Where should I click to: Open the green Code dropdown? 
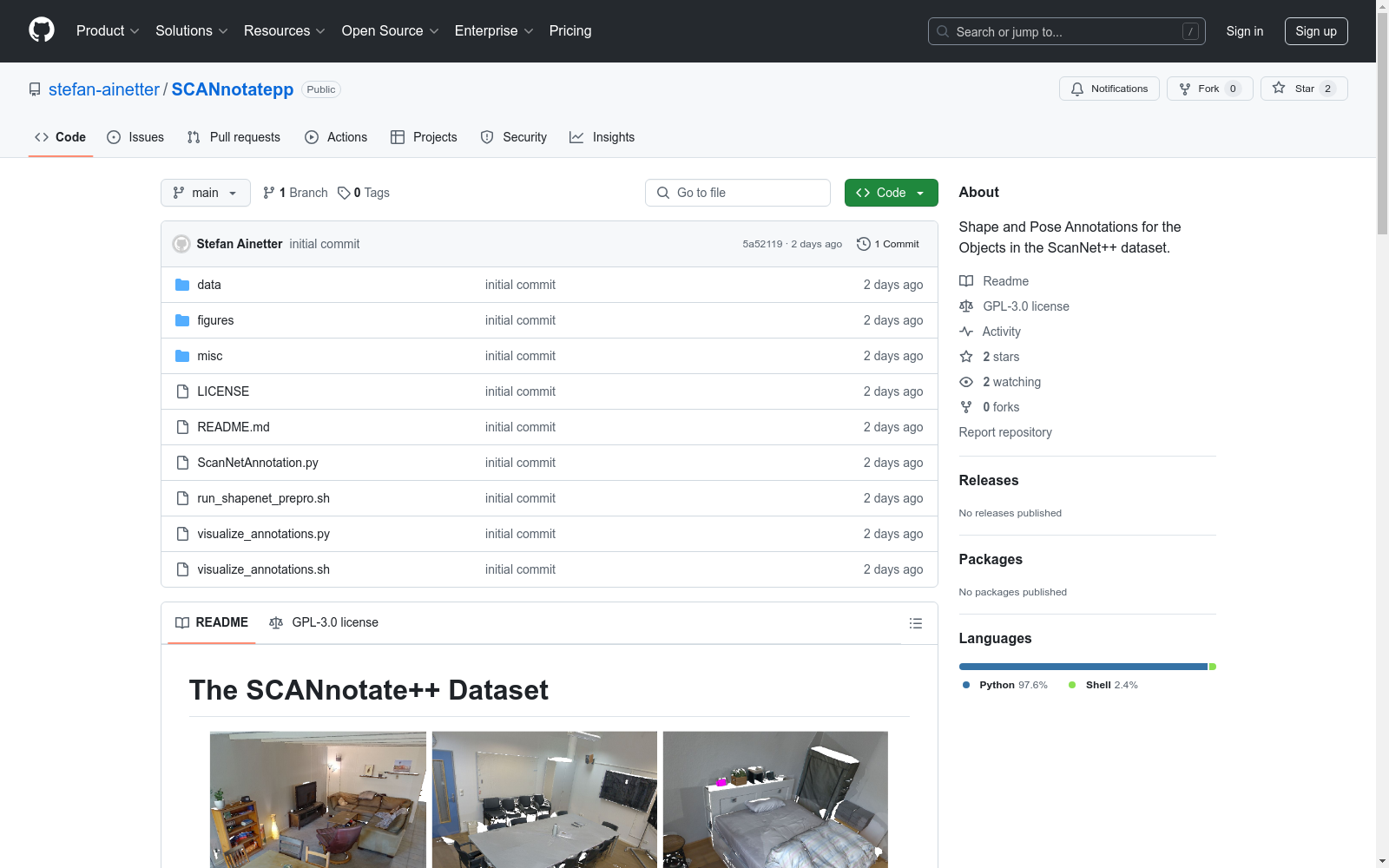891,193
